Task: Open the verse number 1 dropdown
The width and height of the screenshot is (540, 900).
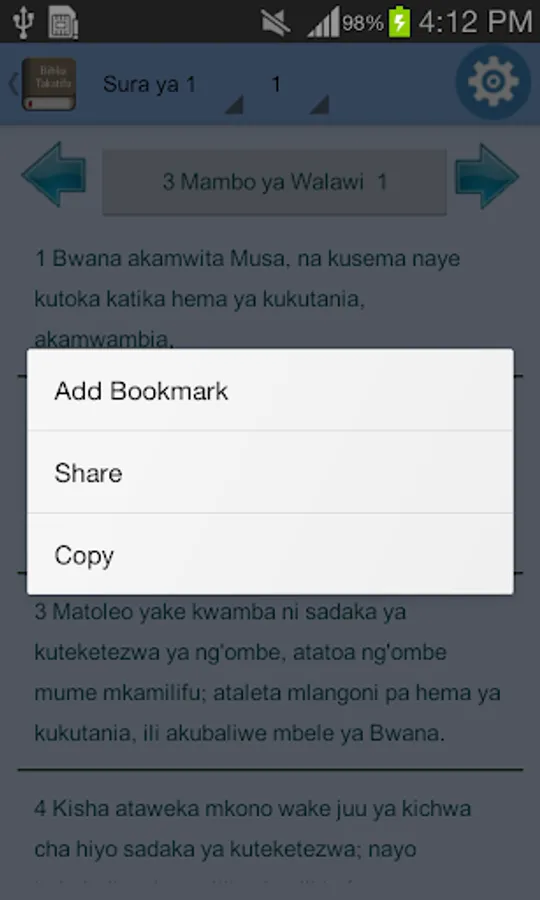Action: (x=296, y=85)
